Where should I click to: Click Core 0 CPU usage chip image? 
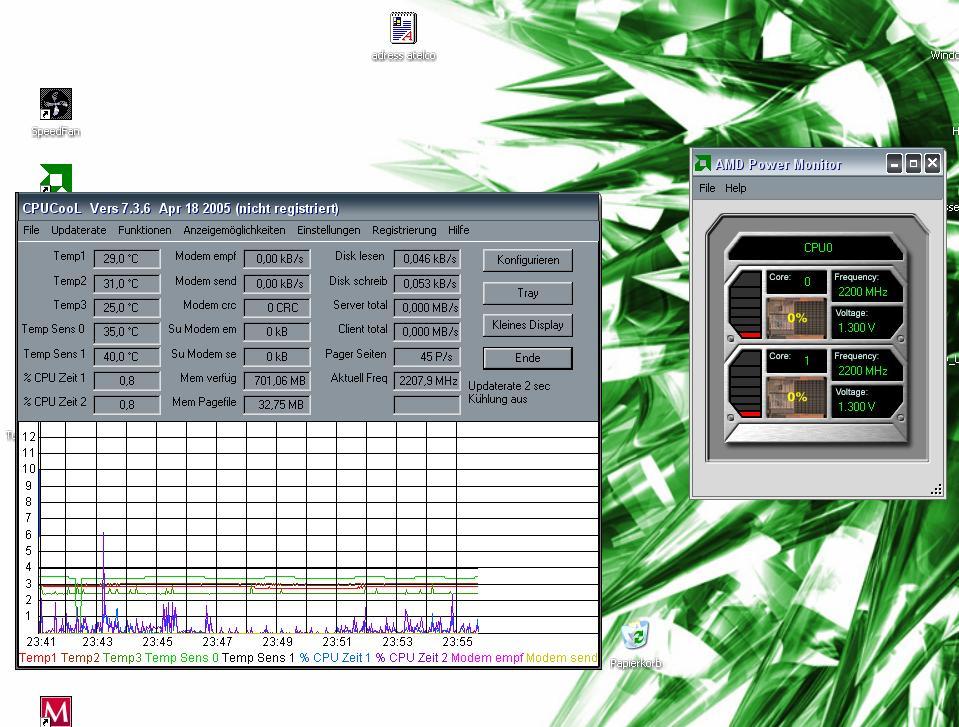pos(796,318)
